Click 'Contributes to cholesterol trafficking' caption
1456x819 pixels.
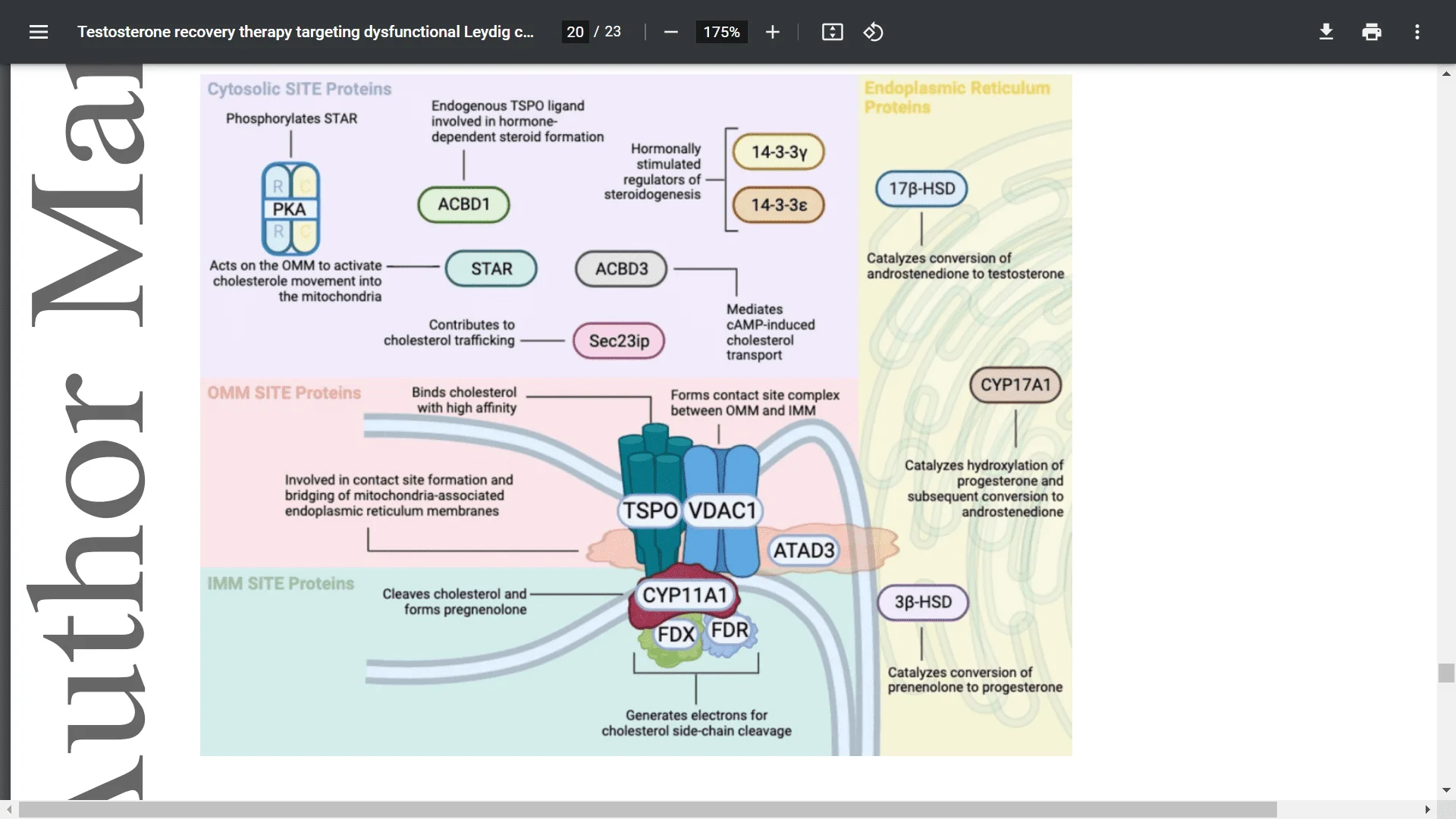tap(449, 332)
